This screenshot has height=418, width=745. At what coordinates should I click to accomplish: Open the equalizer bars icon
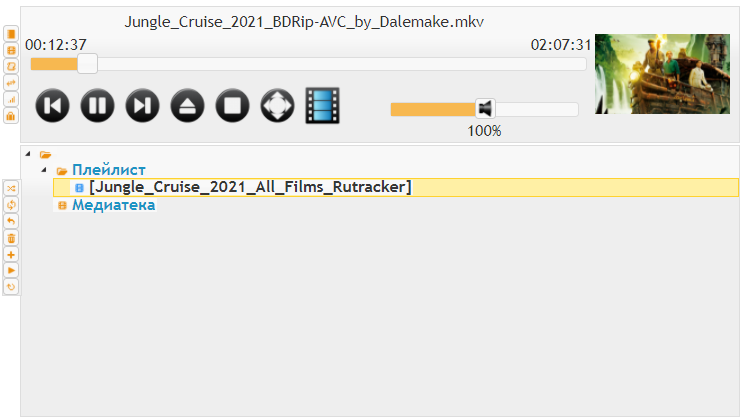[11, 100]
